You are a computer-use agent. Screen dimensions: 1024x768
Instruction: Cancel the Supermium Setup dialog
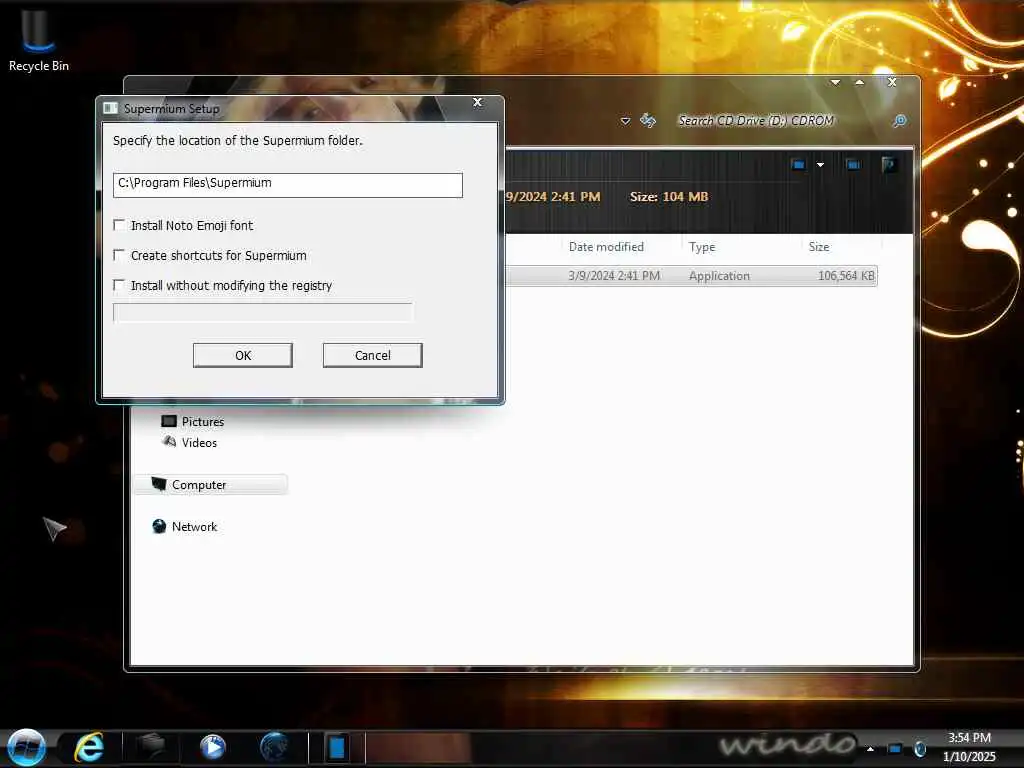click(372, 355)
